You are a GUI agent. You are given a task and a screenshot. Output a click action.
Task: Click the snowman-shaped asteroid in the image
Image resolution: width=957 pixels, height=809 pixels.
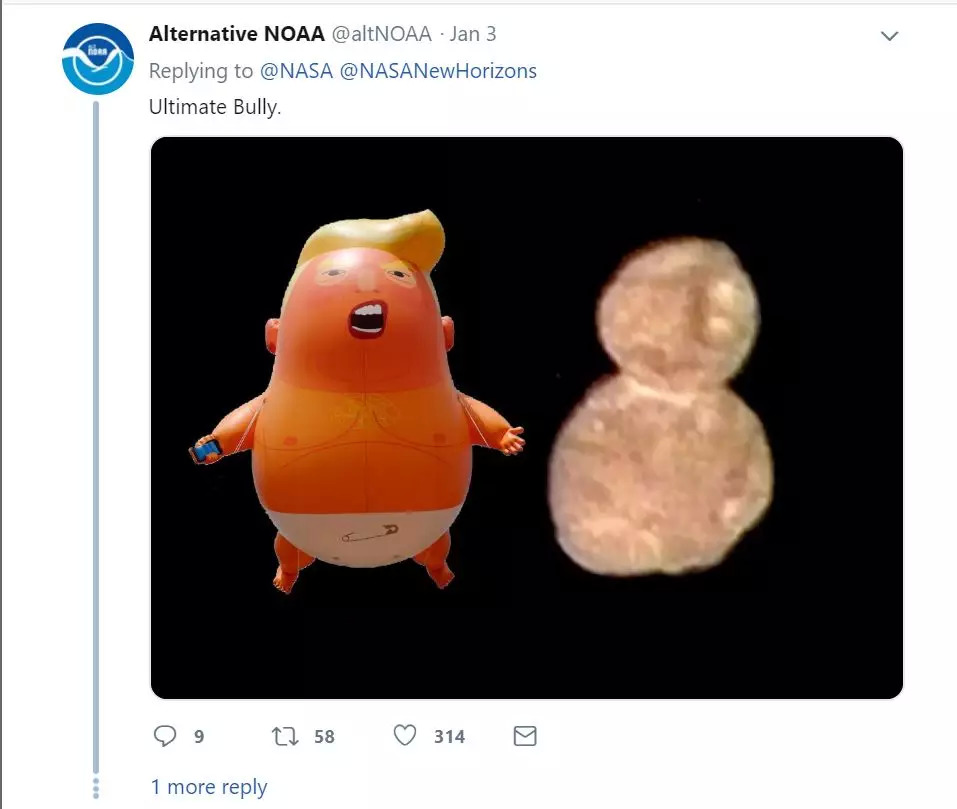(661, 407)
